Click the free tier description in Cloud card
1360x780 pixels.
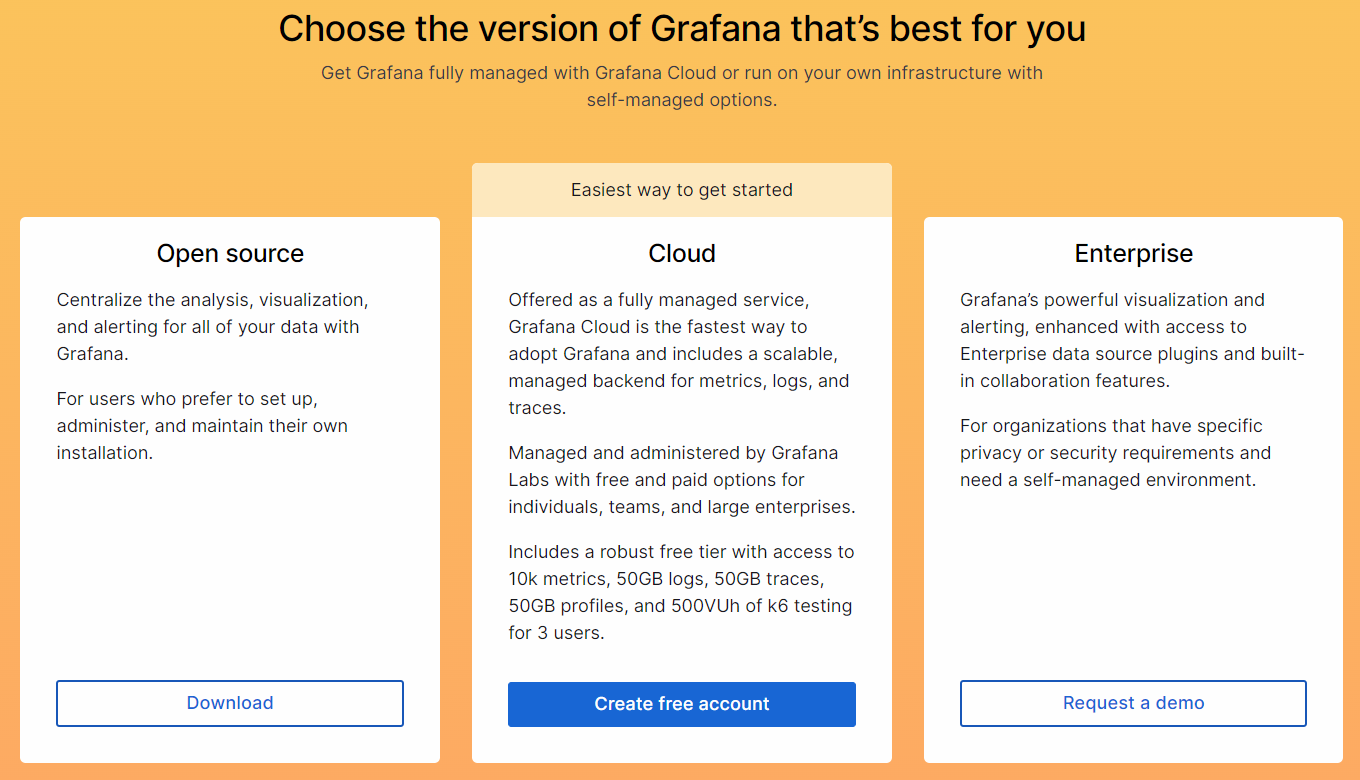[681, 592]
